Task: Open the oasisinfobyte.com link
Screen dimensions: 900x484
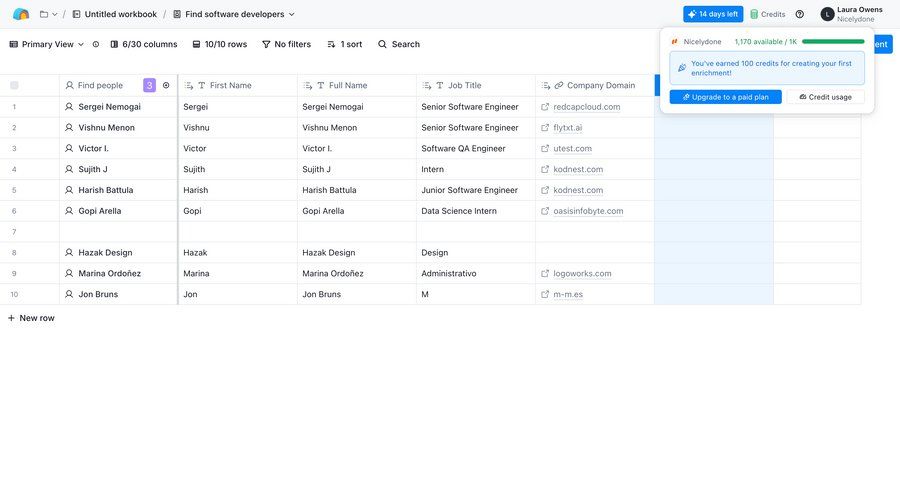Action: click(x=588, y=211)
